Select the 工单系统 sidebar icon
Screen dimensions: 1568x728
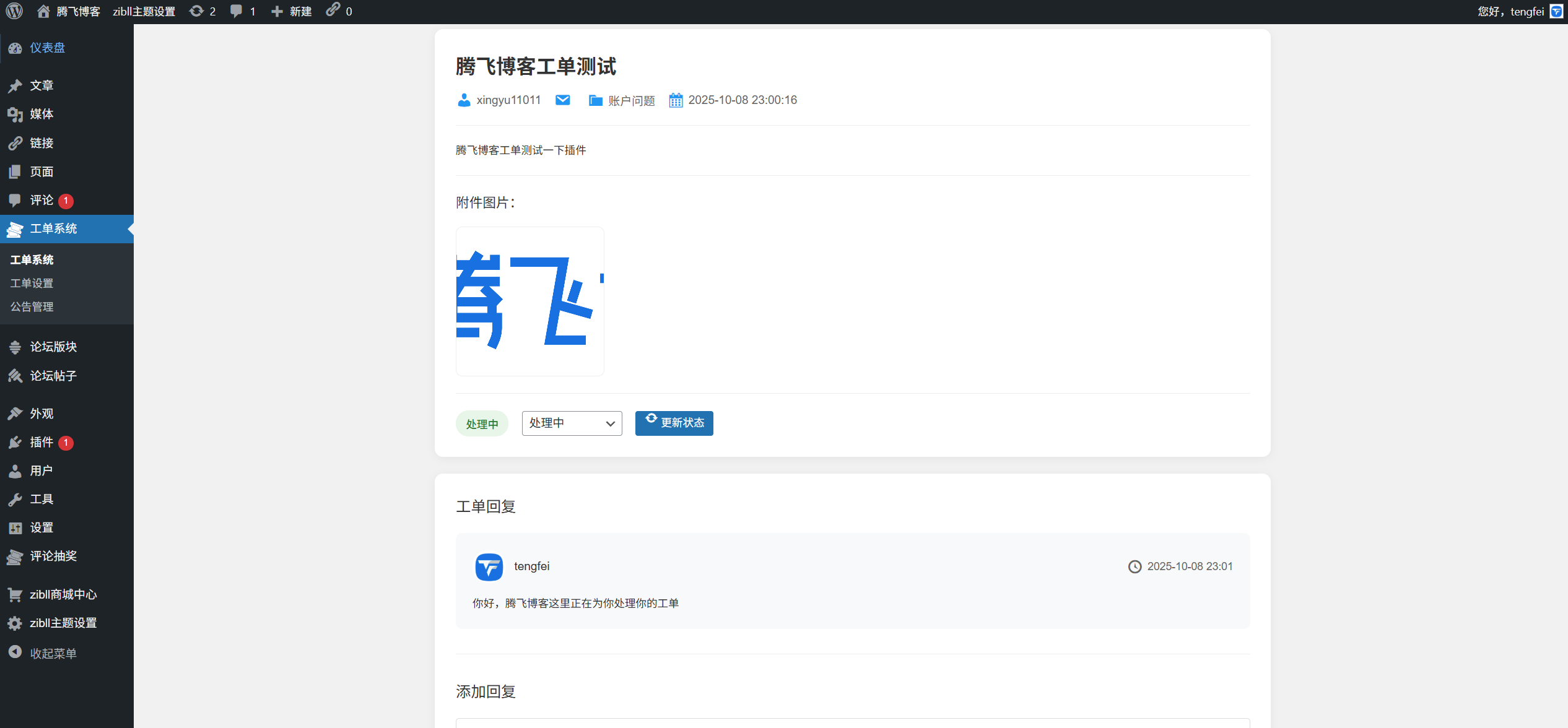[14, 229]
